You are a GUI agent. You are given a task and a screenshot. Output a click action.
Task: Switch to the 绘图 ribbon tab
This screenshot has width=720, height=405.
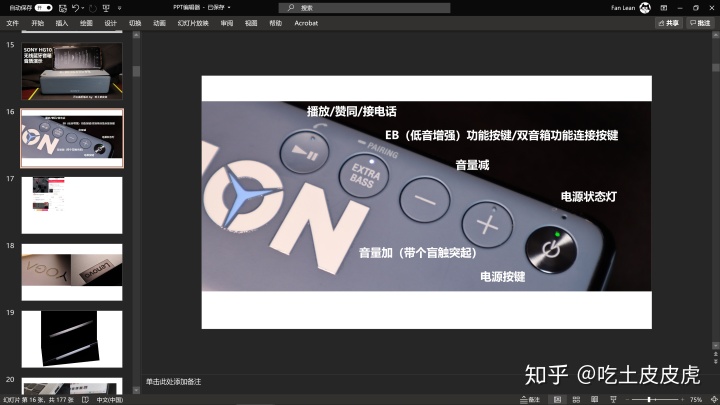click(86, 23)
